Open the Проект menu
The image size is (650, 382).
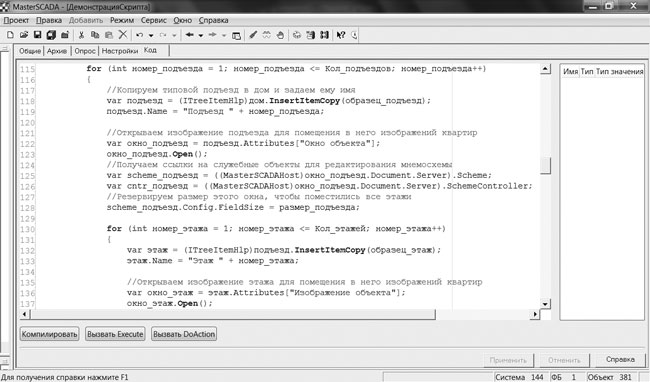click(x=16, y=20)
